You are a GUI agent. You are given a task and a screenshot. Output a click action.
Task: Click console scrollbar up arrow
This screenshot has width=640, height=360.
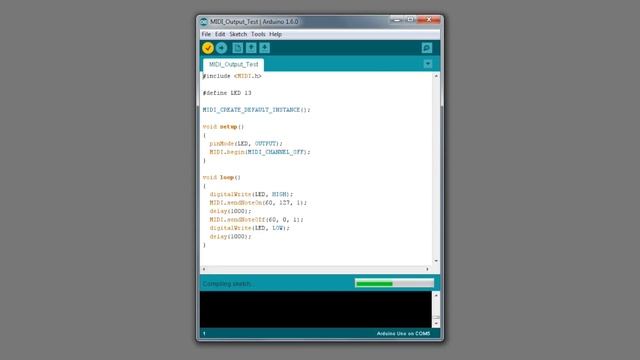click(x=436, y=295)
